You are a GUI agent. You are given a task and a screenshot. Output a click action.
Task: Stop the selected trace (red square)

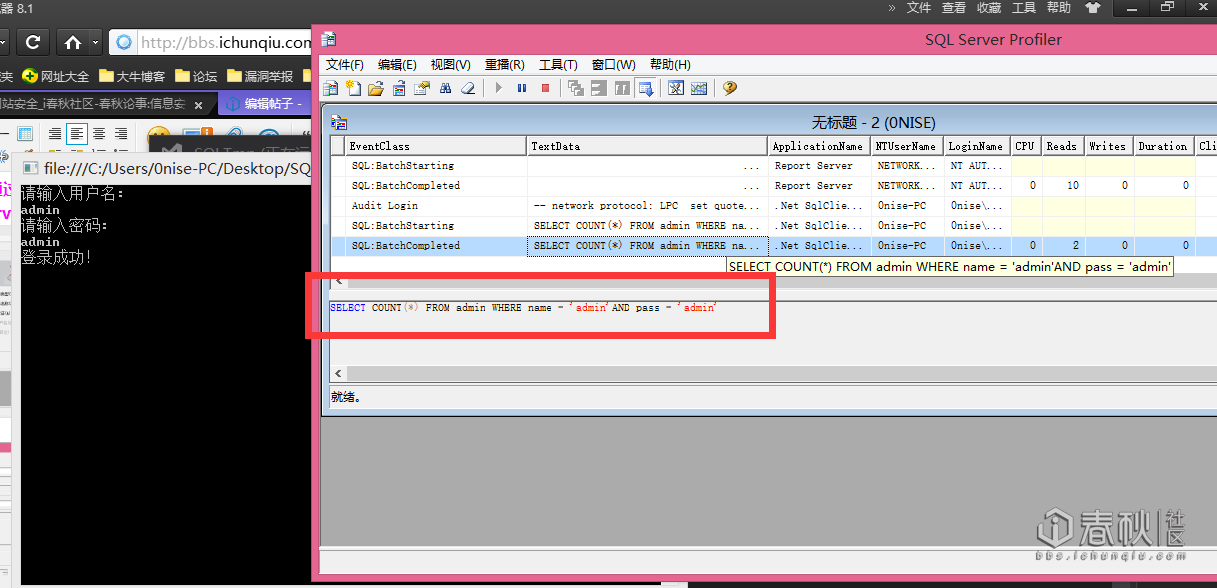(545, 88)
